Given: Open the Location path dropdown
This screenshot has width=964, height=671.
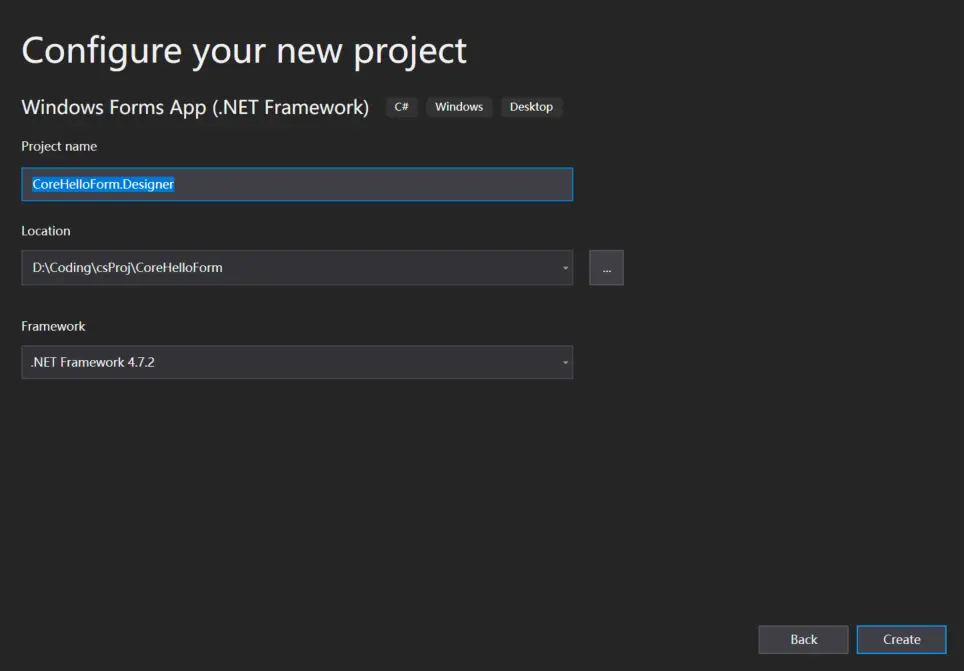Looking at the screenshot, I should [297, 268].
